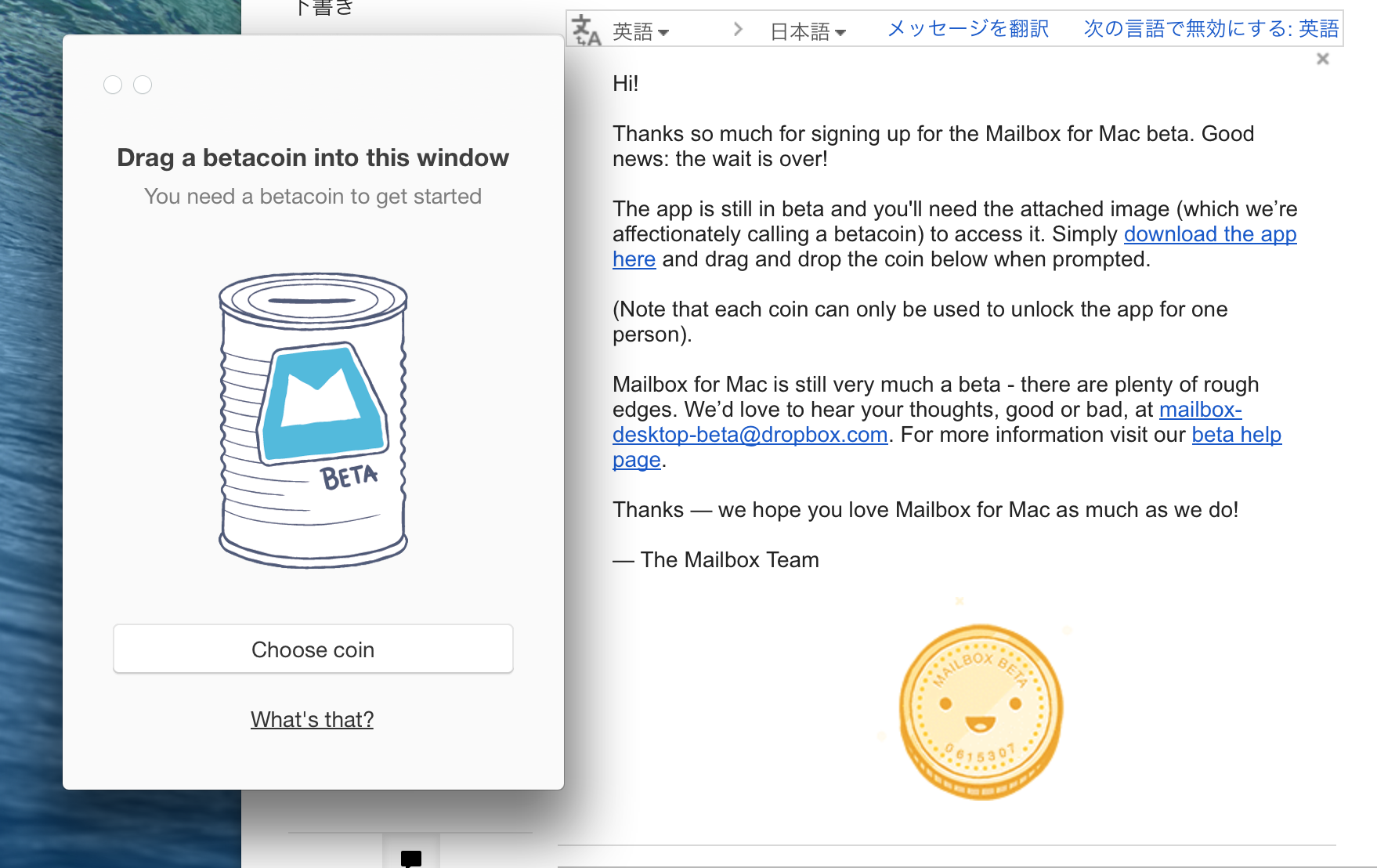Click '— The Mailbox Team' signature text

tap(716, 560)
